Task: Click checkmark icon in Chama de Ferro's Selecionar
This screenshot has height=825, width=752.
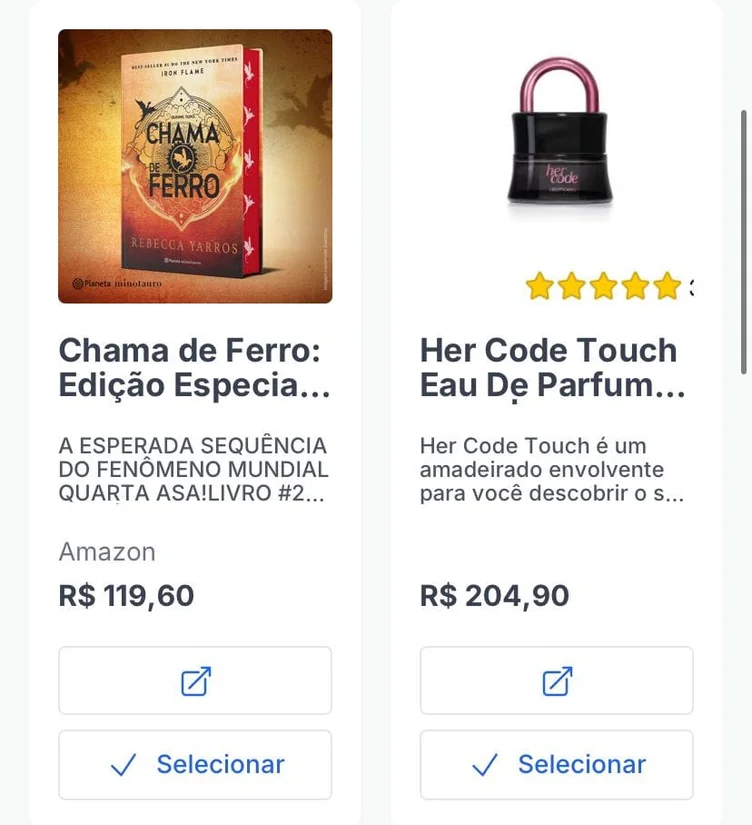Action: (x=124, y=765)
